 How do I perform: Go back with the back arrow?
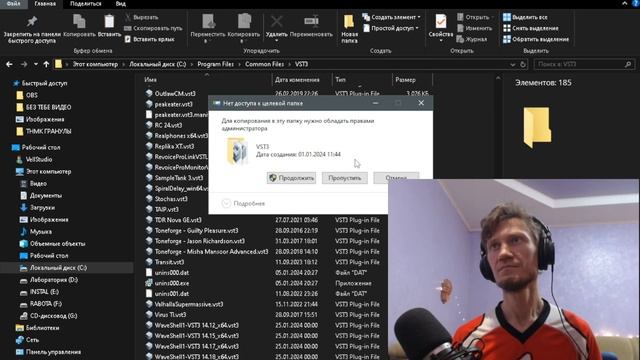pyautogui.click(x=9, y=64)
